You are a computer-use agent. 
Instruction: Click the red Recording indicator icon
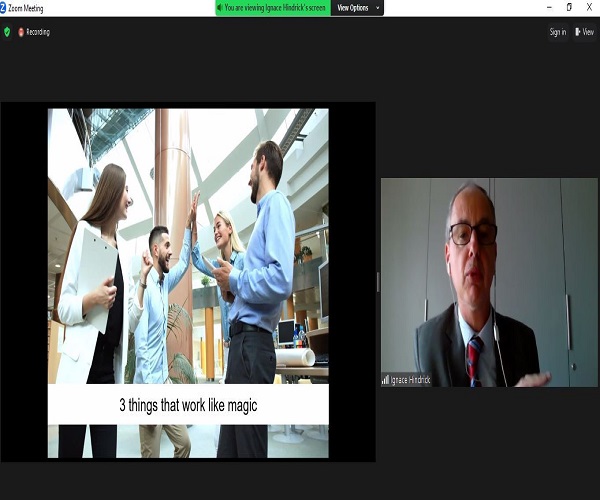point(21,32)
